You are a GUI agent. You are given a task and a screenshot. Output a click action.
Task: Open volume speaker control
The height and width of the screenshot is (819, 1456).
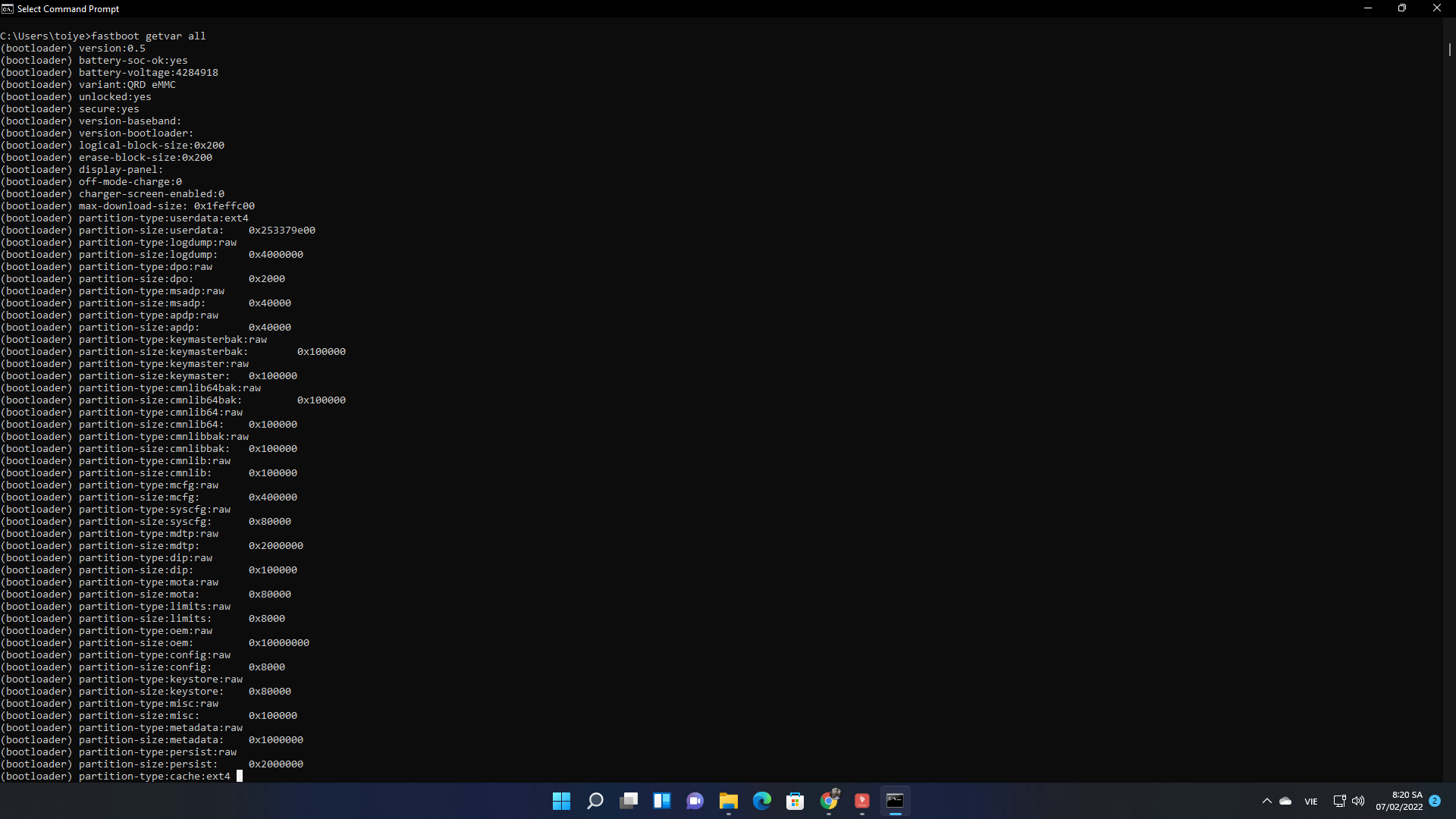1358,801
